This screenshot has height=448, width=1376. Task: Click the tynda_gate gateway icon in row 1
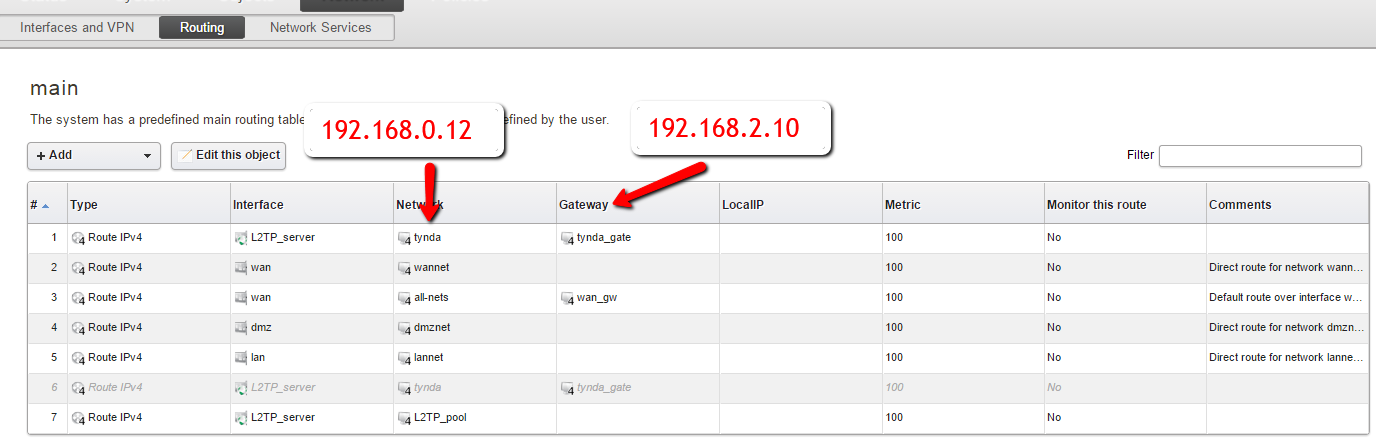(x=567, y=238)
